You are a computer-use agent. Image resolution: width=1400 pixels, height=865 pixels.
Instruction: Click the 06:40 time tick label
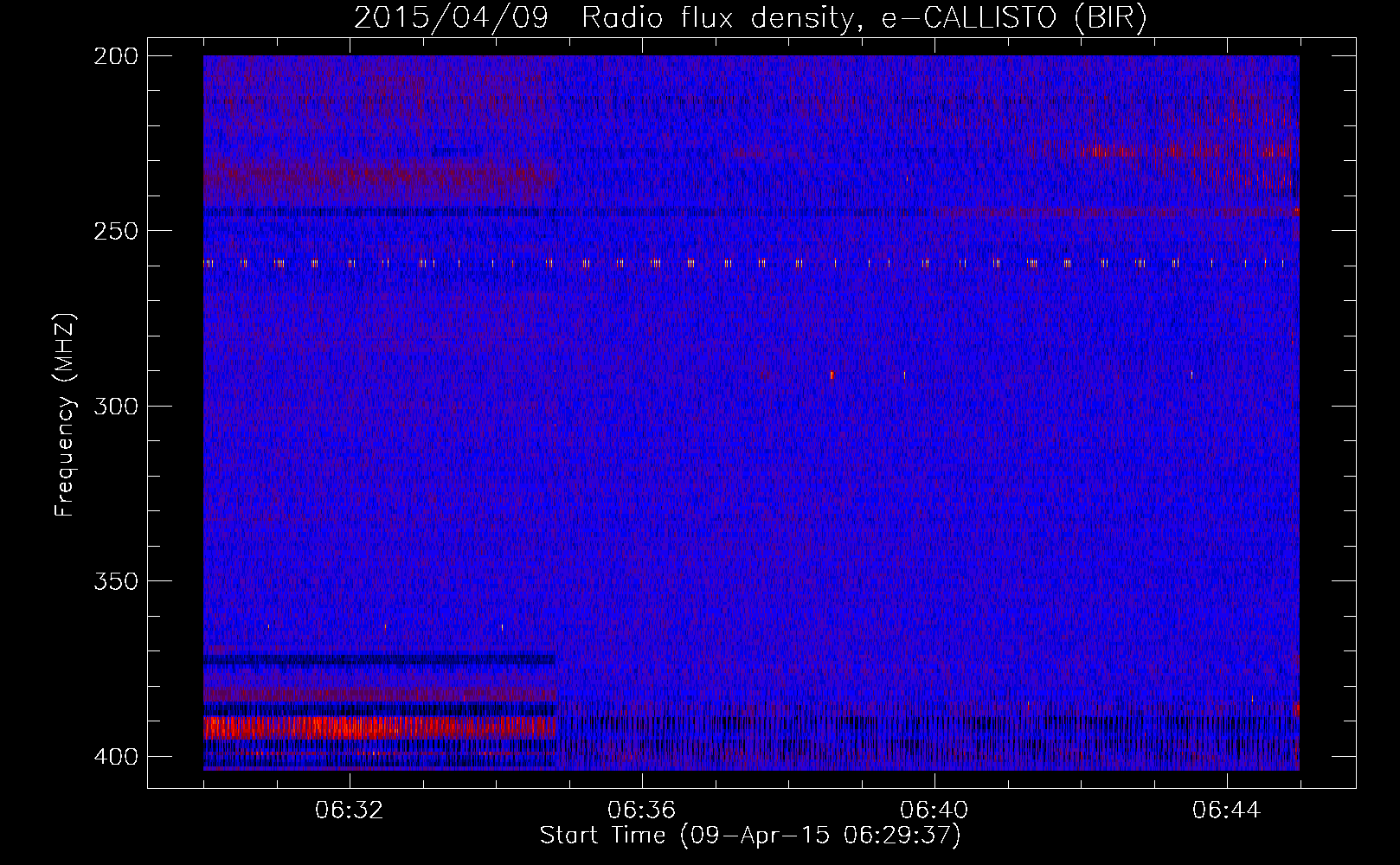pyautogui.click(x=934, y=811)
